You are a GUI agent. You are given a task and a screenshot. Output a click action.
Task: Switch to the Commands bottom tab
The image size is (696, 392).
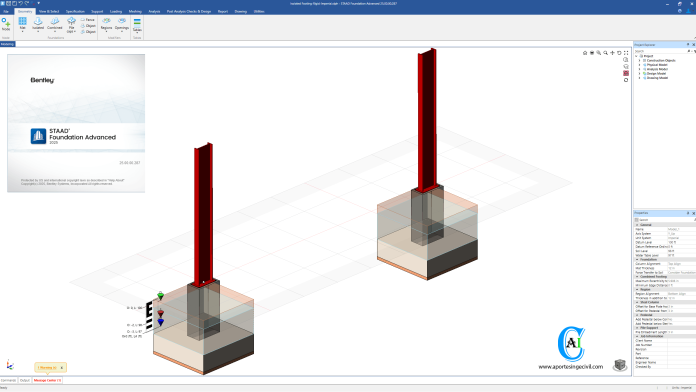tap(8, 380)
